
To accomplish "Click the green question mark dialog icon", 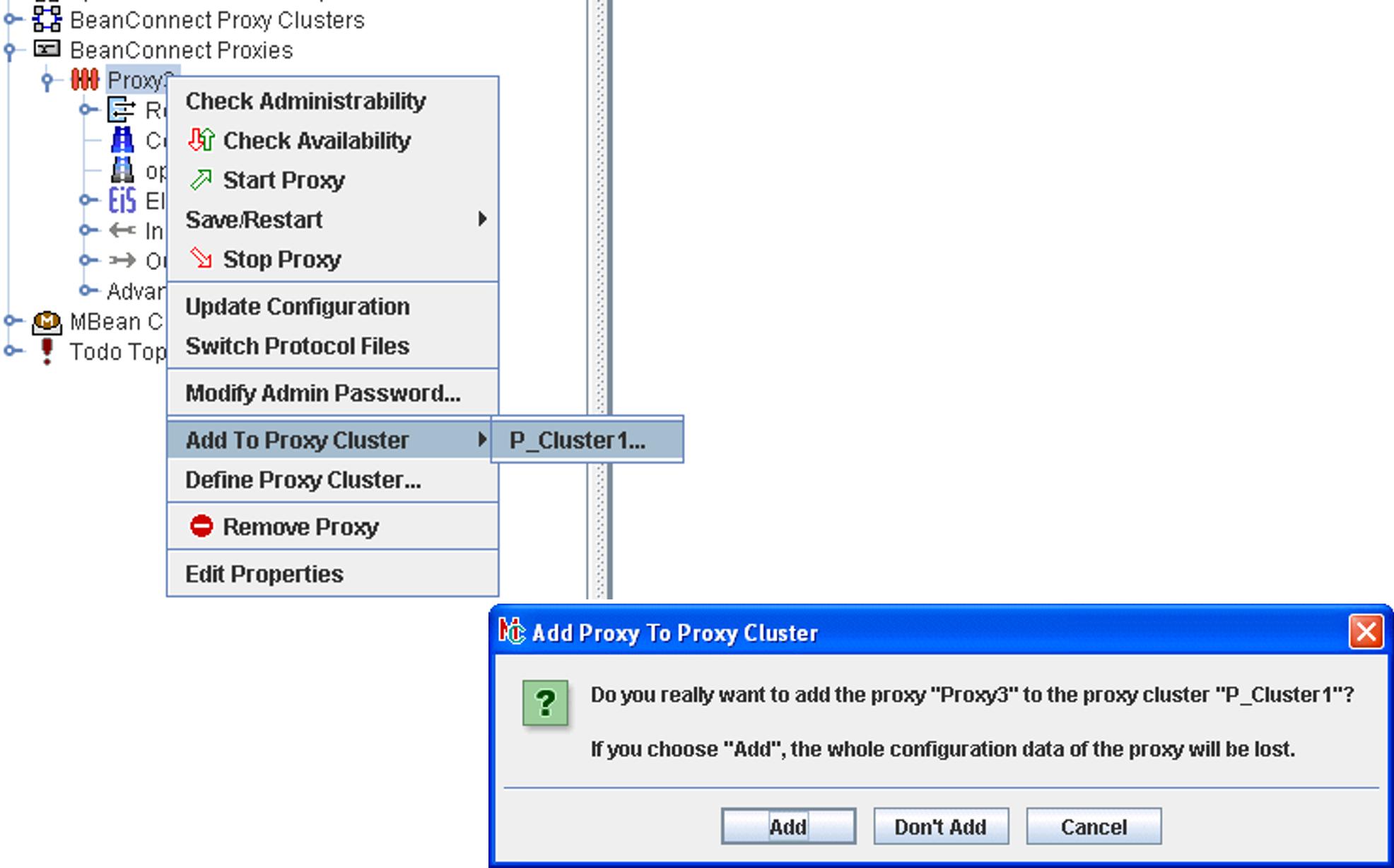I will (545, 703).
